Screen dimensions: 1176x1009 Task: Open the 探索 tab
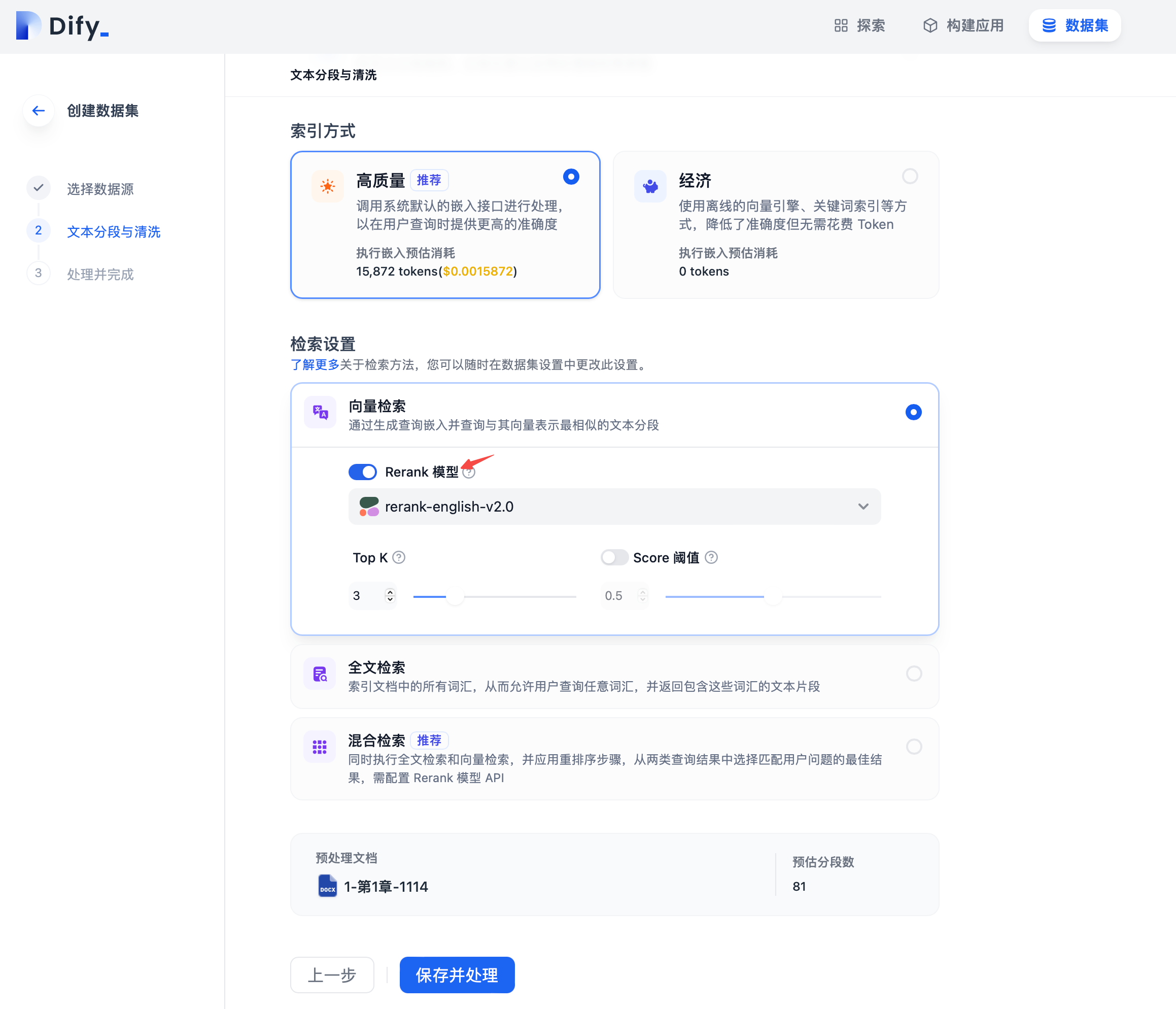(x=860, y=25)
